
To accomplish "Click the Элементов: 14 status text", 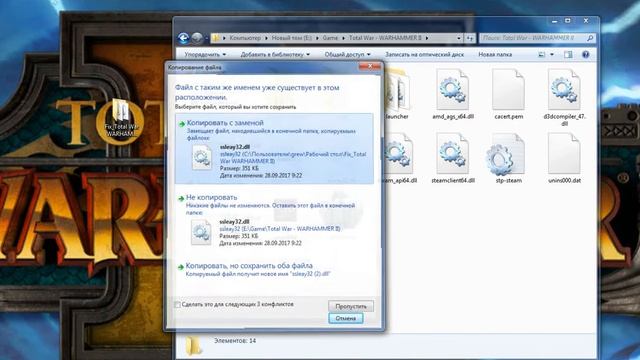I will point(235,340).
